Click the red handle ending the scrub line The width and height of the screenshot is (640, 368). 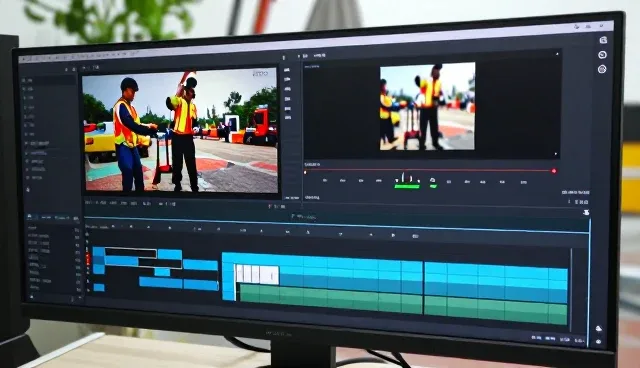pos(554,171)
